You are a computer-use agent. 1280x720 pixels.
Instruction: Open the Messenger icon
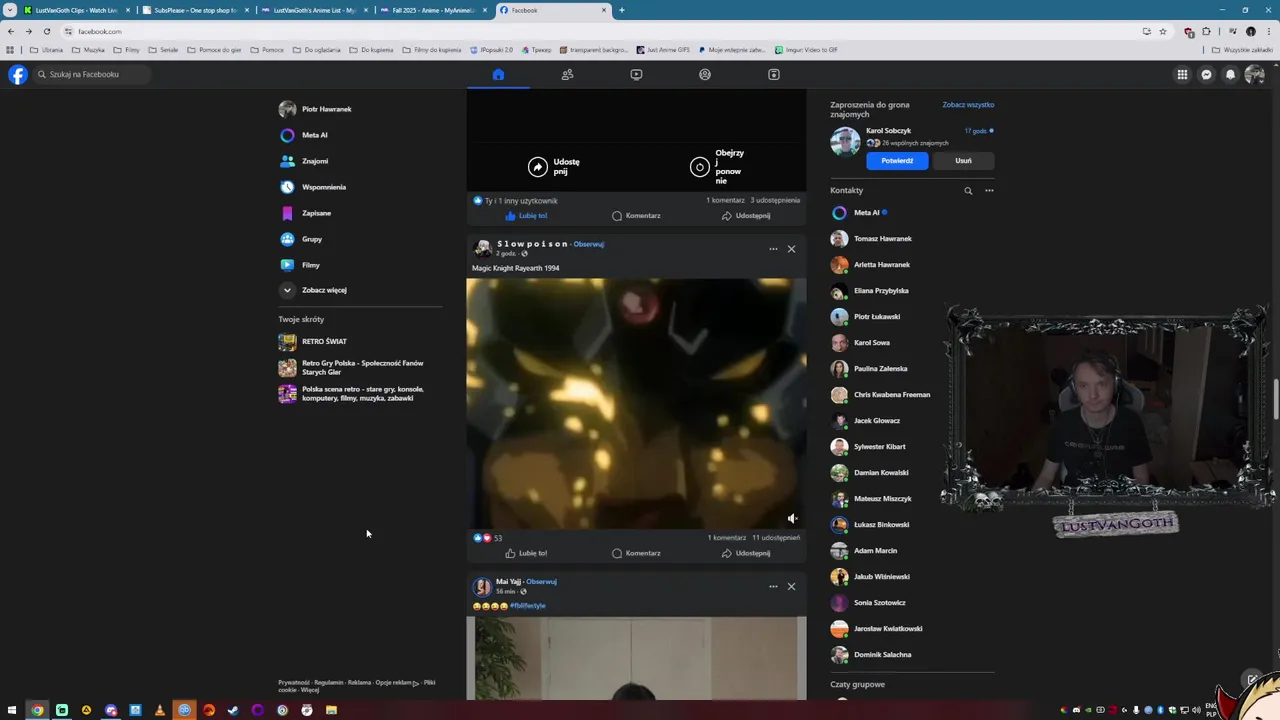[1207, 74]
